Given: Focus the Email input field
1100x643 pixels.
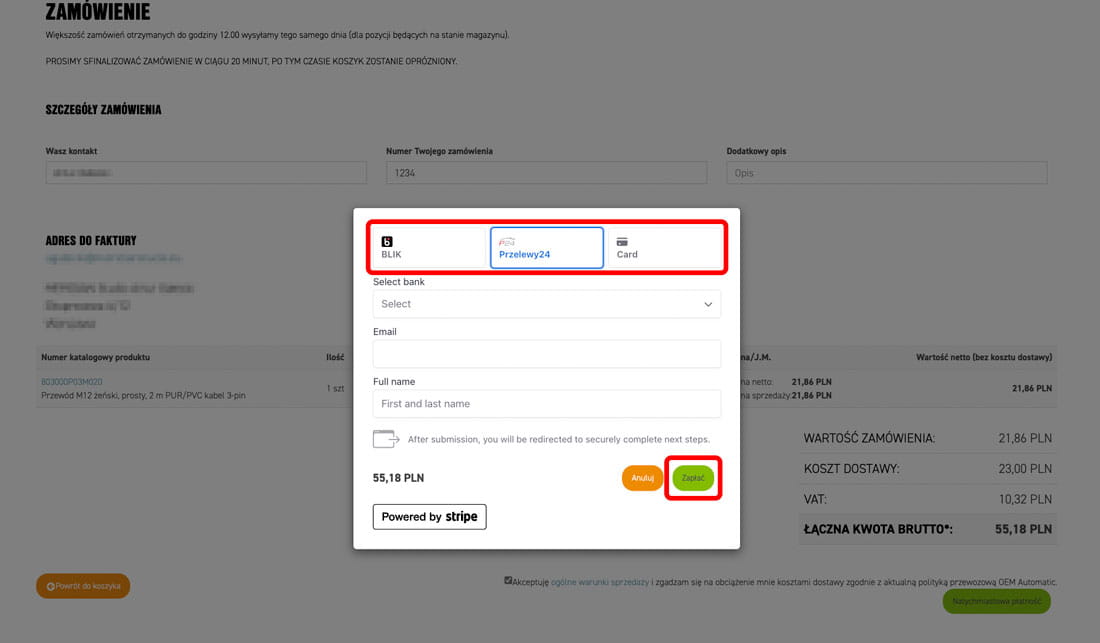Looking at the screenshot, I should [546, 354].
